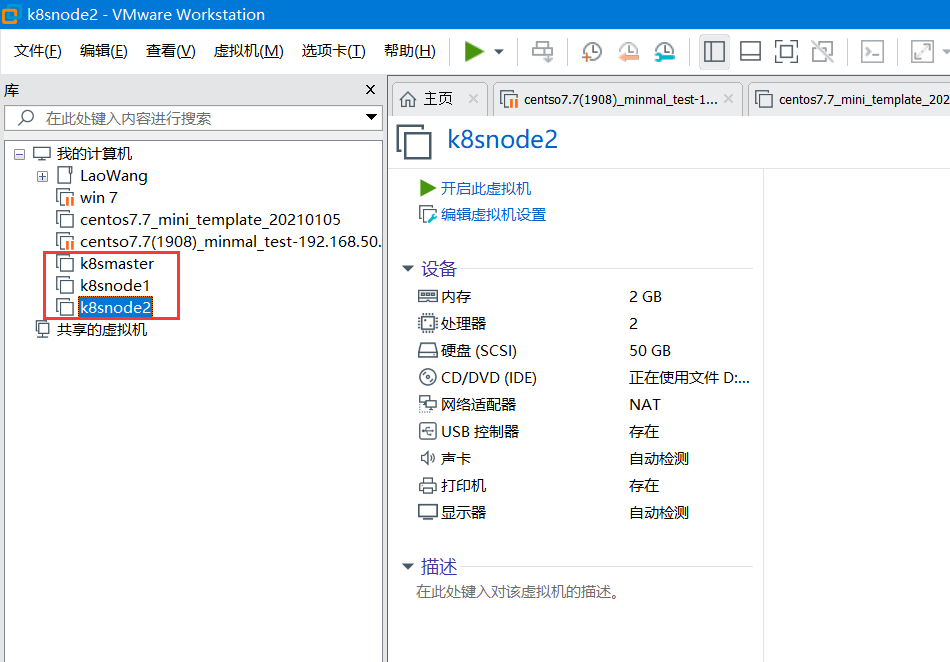Click the description text field placeholder
The height and width of the screenshot is (662, 950).
pyautogui.click(x=519, y=591)
